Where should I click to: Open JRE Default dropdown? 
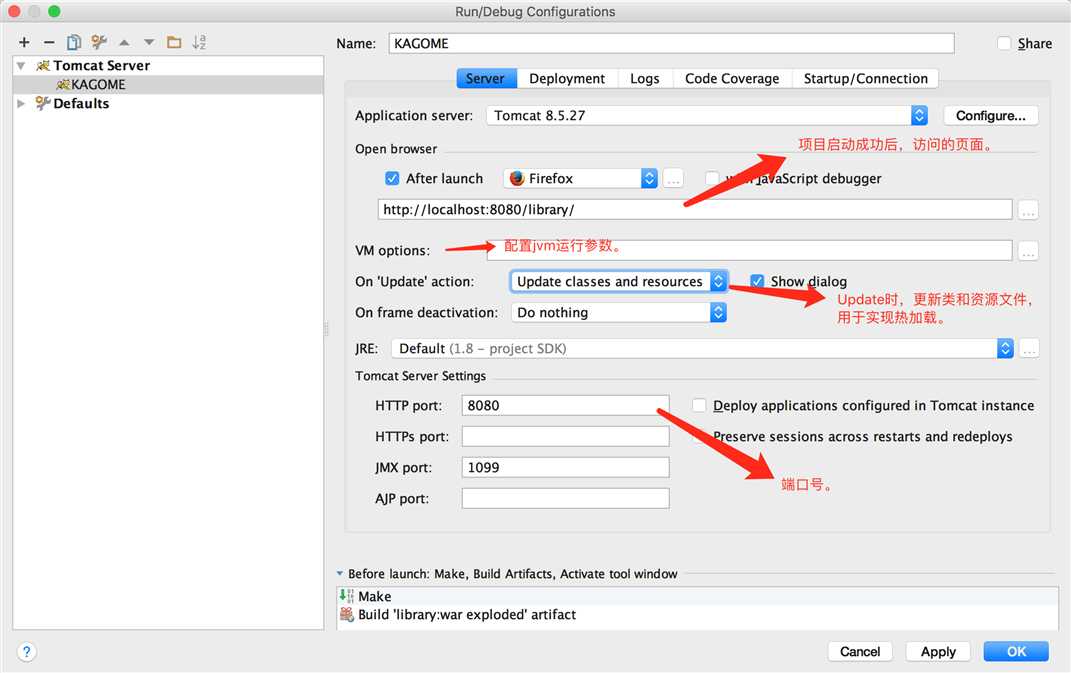coord(702,348)
